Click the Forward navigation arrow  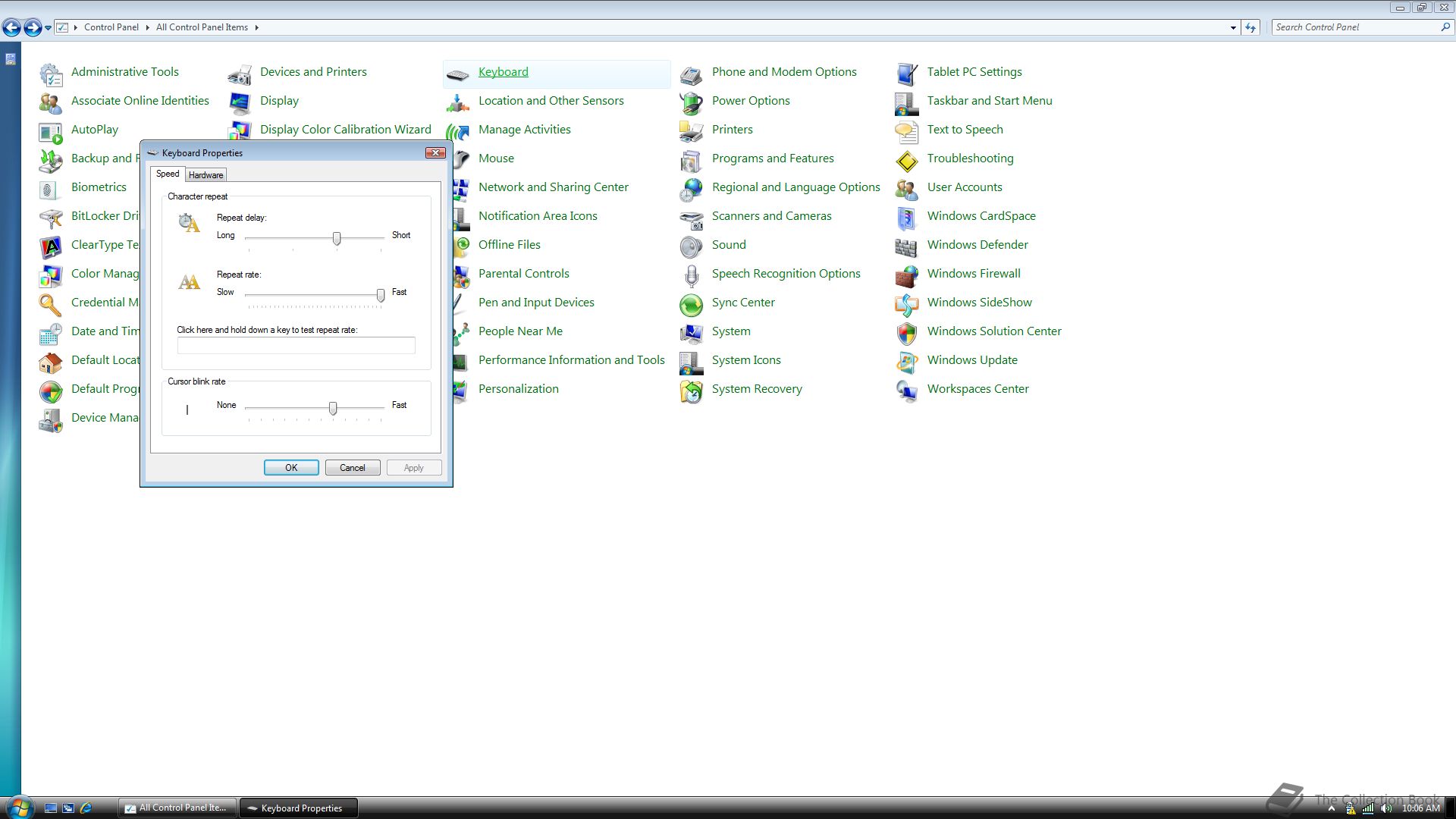pyautogui.click(x=33, y=28)
